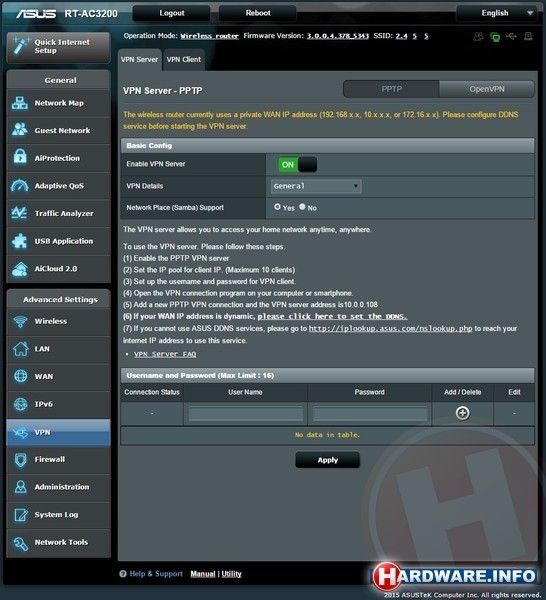Click the LAN house icon
Viewport: 546px width, 600px height.
20,349
